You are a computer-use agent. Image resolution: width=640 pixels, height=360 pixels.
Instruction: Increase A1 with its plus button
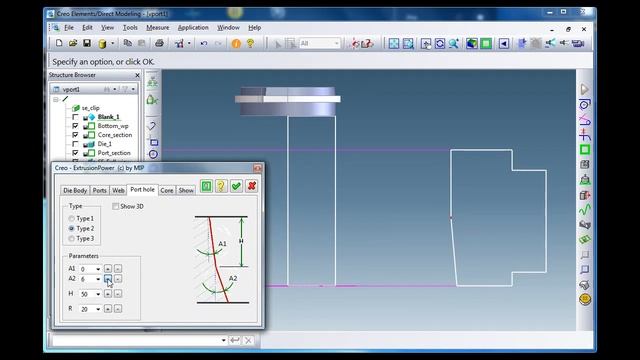click(x=108, y=269)
